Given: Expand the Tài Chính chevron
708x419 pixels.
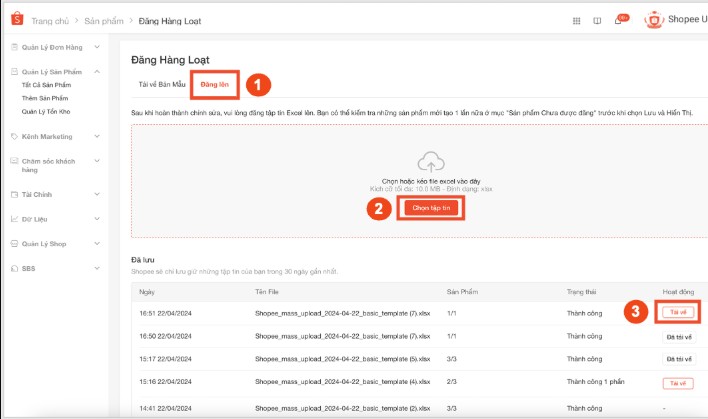Looking at the screenshot, I should click(x=97, y=194).
